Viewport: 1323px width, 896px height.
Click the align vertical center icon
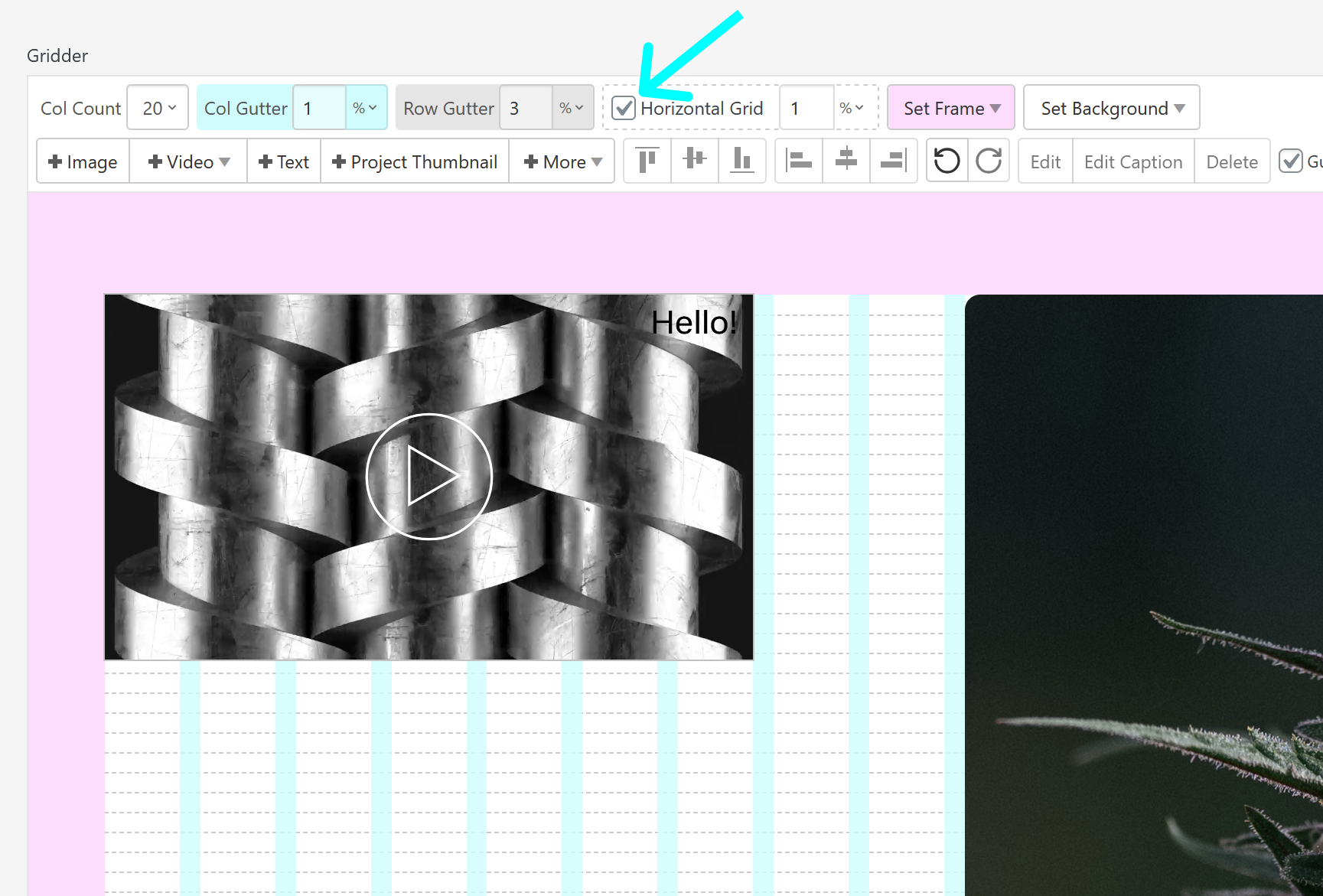point(695,161)
